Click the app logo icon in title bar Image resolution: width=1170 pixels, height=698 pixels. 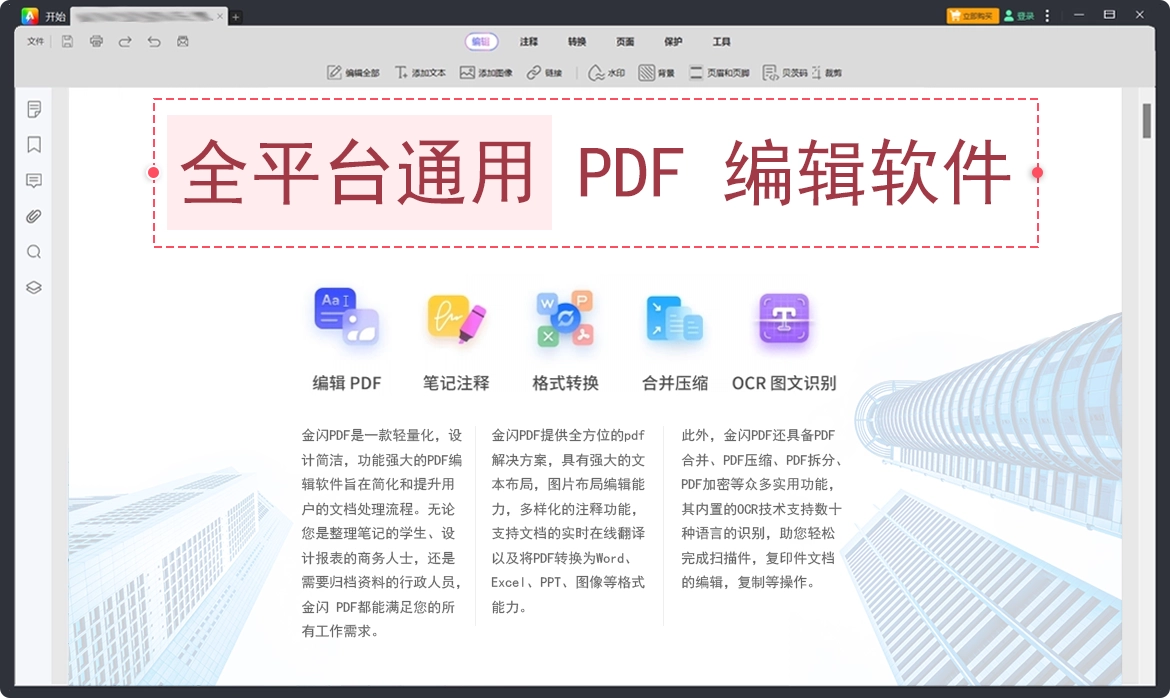tap(30, 16)
